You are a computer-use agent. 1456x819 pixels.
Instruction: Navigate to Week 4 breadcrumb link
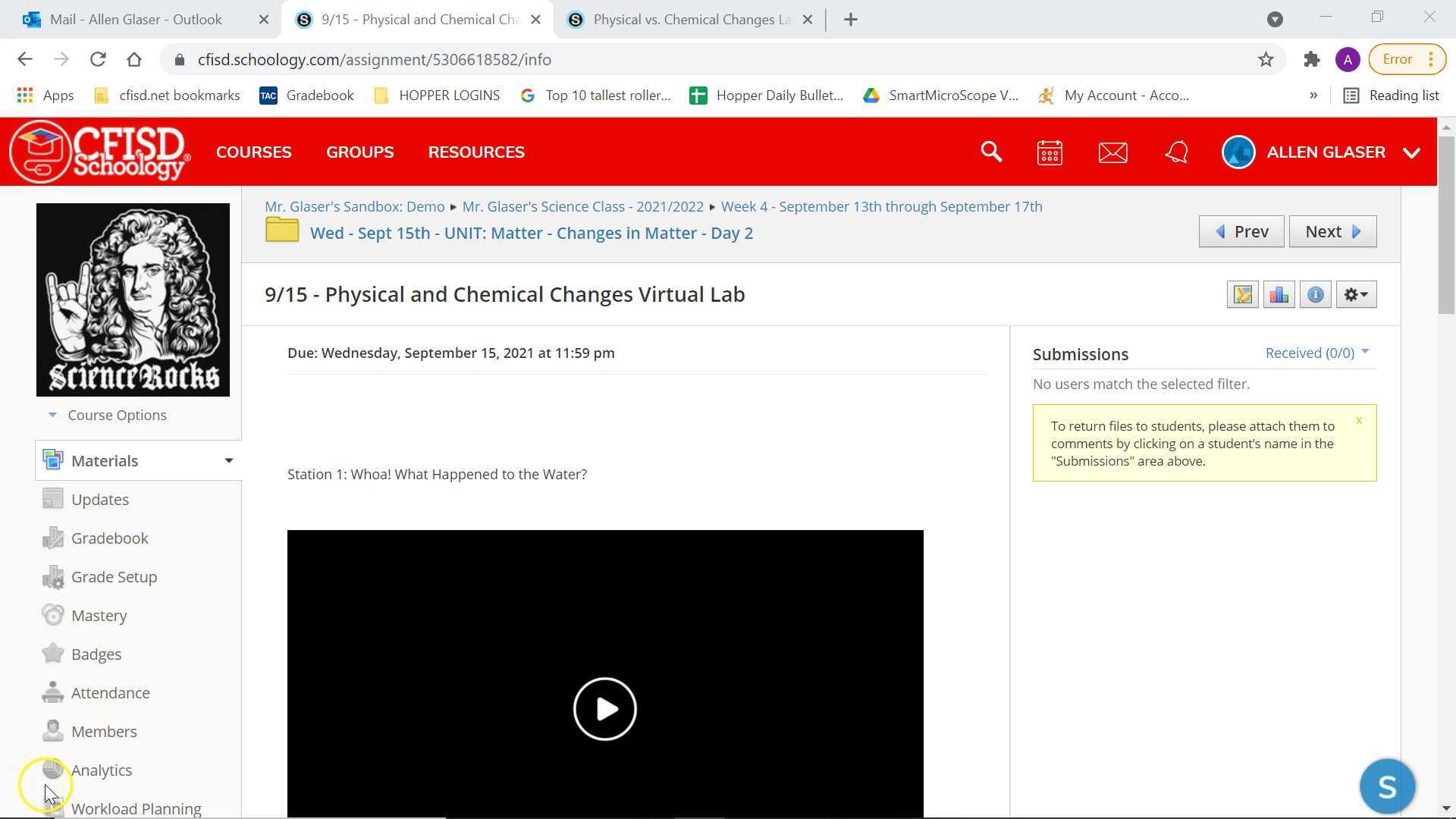[x=881, y=206]
